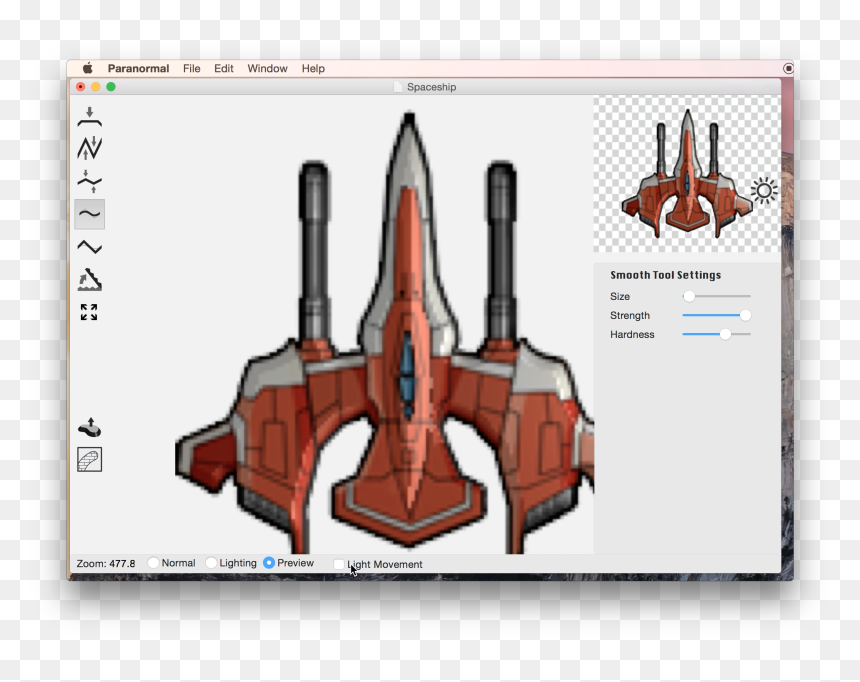Click the green zoom window button
Image resolution: width=860 pixels, height=682 pixels.
(x=111, y=87)
